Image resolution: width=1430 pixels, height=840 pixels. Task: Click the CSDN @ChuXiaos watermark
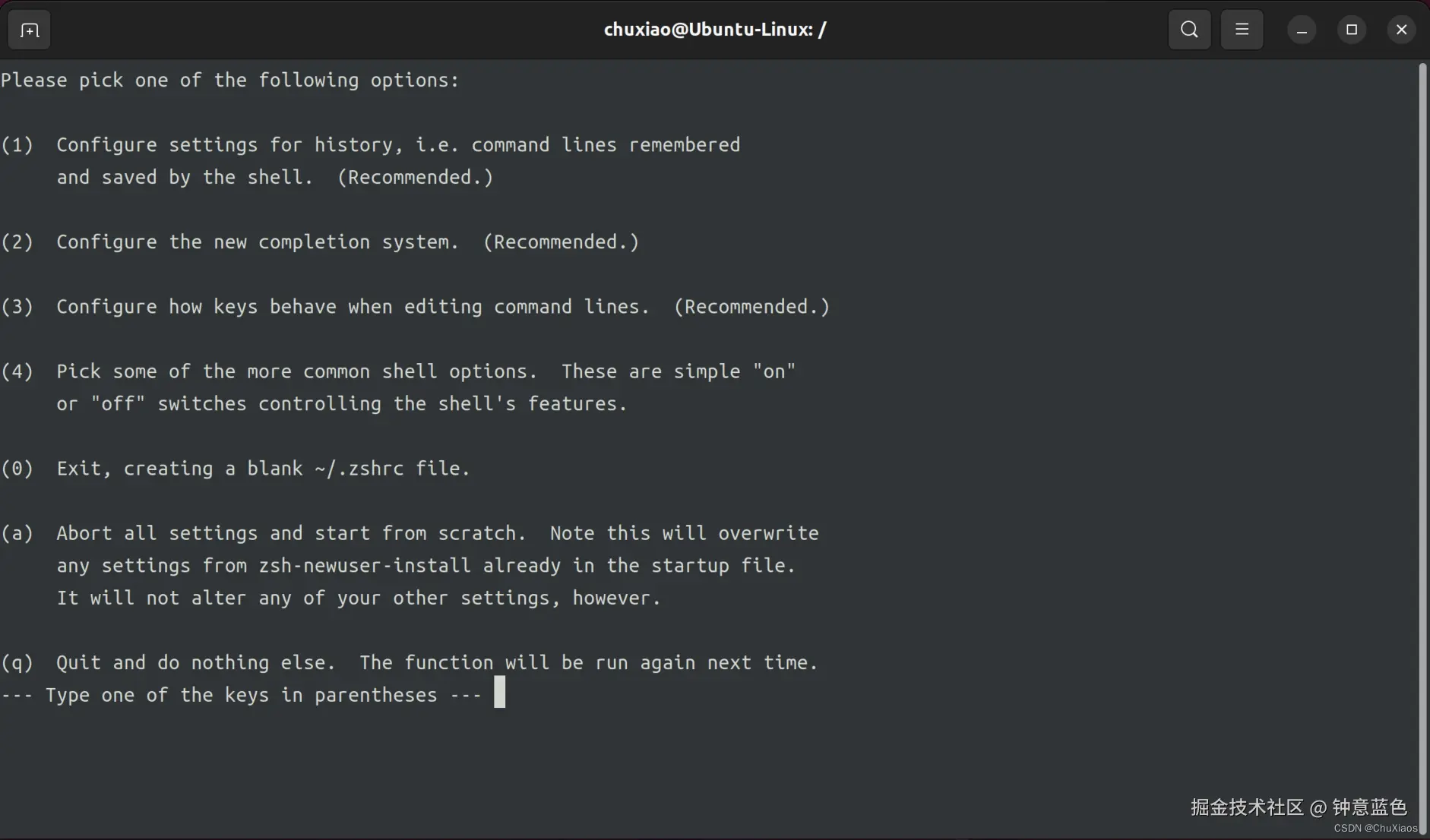coord(1375,828)
